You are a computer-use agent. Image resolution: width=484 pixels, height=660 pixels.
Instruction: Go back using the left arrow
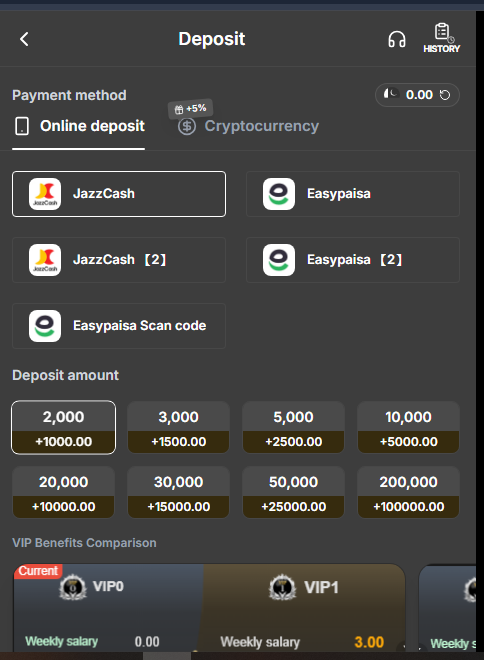24,39
